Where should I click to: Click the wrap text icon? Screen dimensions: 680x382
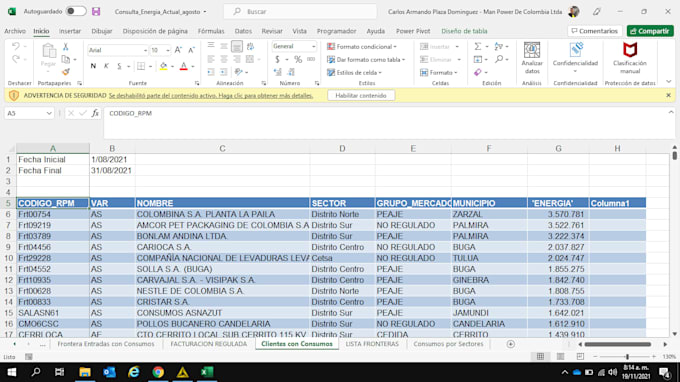250,46
